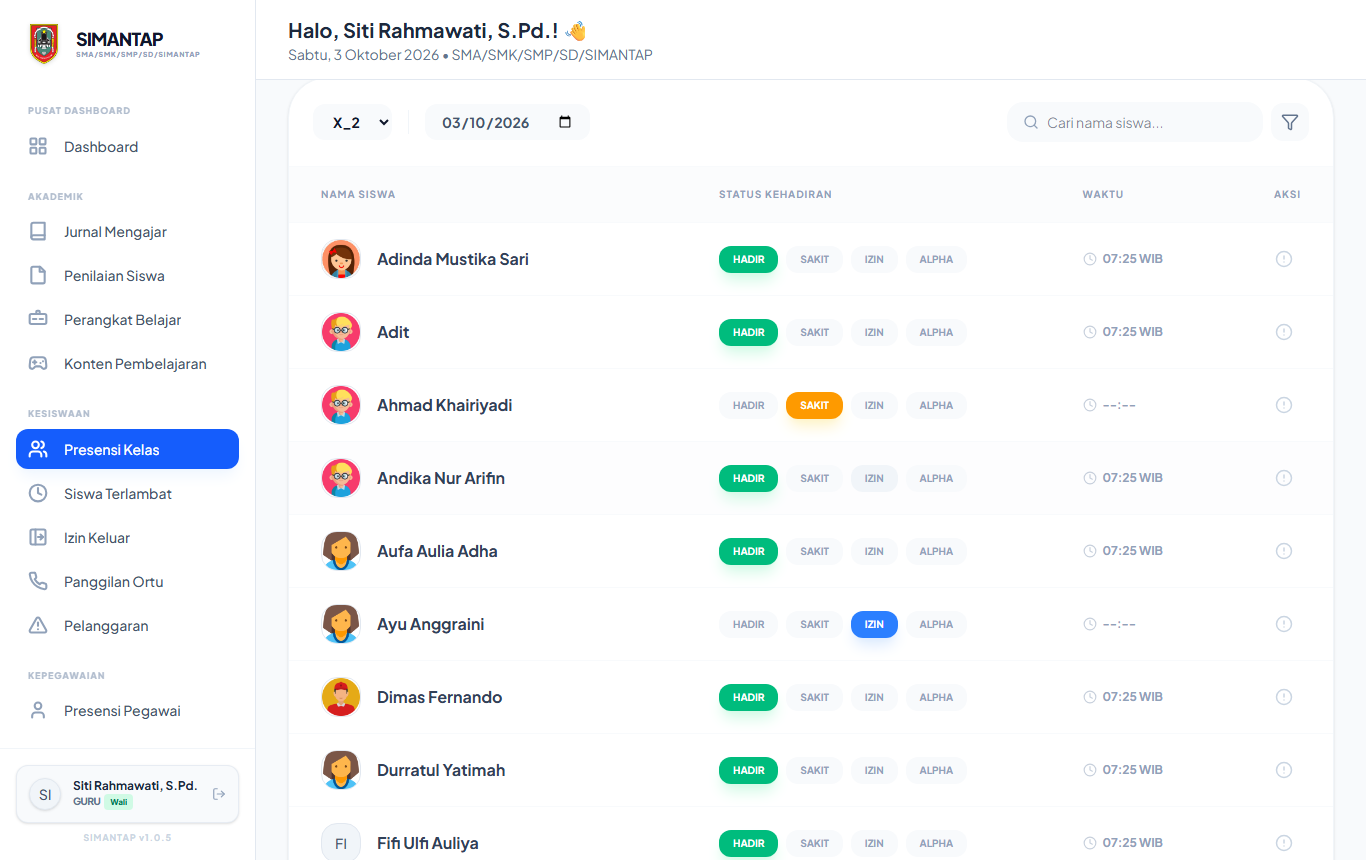Open action info icon for Ahmad Khairiyadi
Viewport: 1366px width, 860px height.
click(1284, 405)
